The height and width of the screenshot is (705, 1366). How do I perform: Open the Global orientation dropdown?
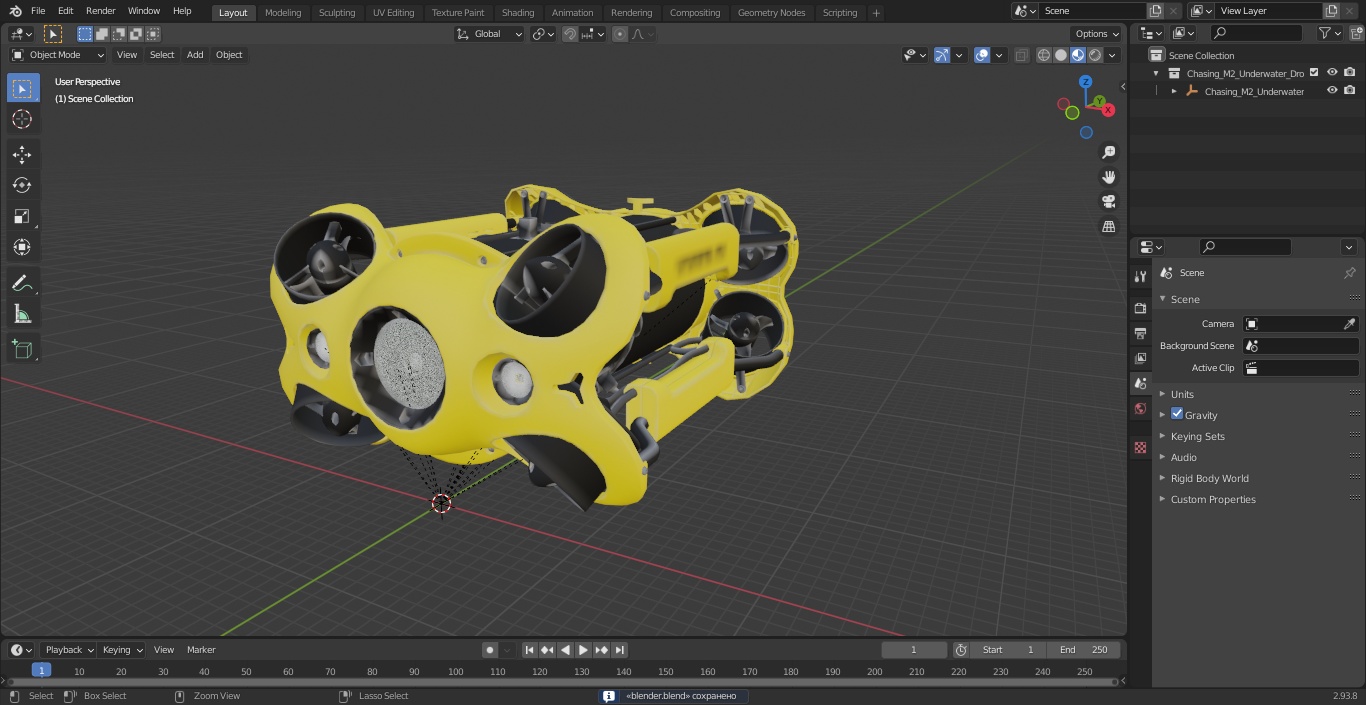(x=490, y=34)
